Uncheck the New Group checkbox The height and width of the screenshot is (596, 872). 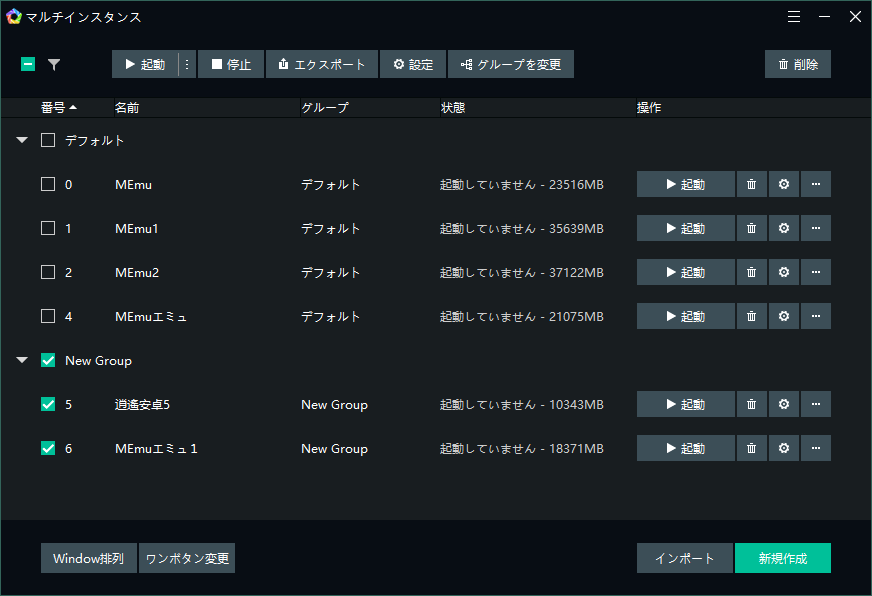pyautogui.click(x=48, y=360)
